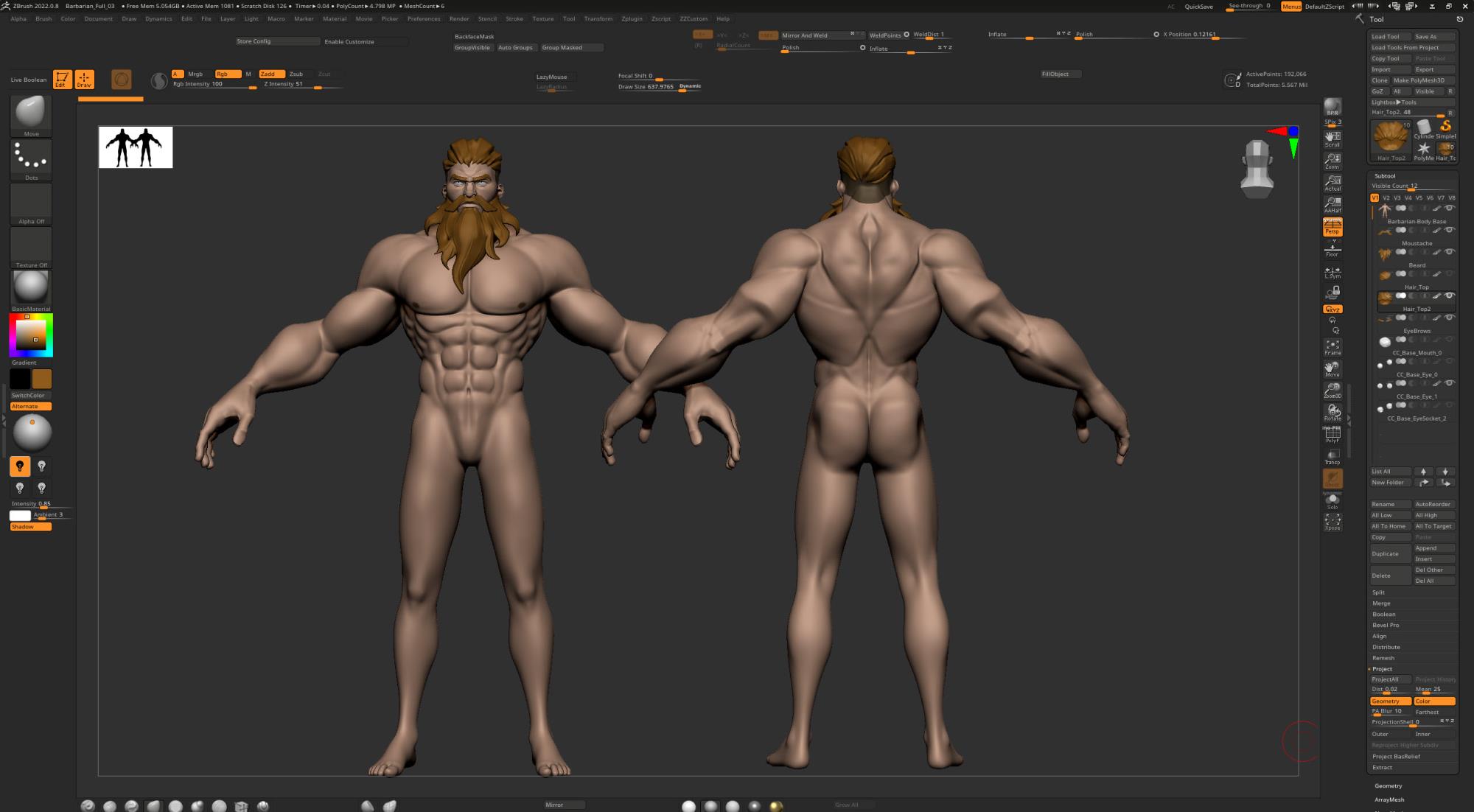Toggle Zadd sculpt mode
The height and width of the screenshot is (812, 1474).
pyautogui.click(x=271, y=74)
